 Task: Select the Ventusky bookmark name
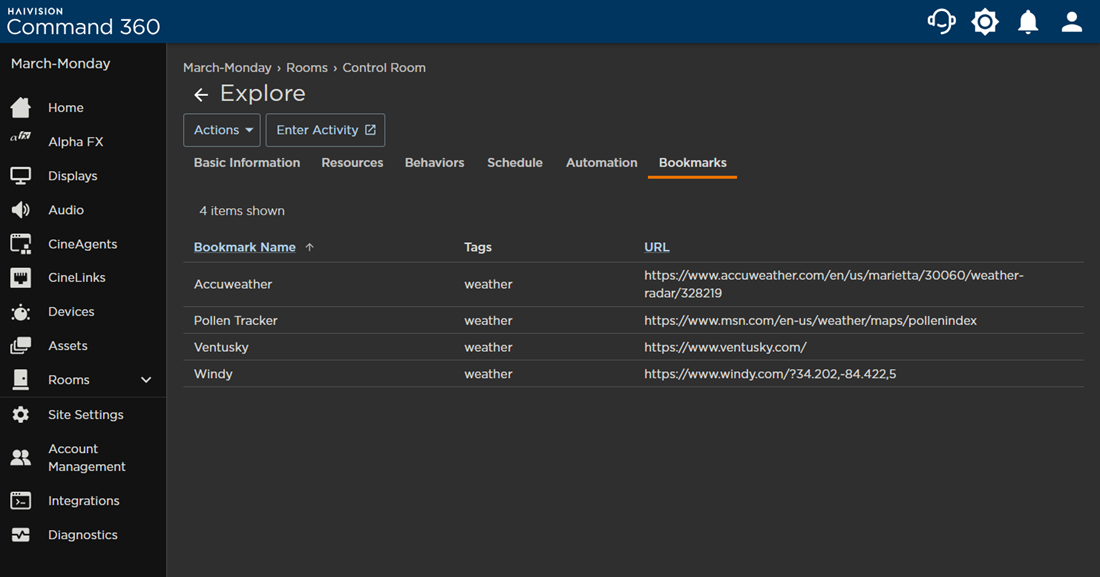[221, 347]
